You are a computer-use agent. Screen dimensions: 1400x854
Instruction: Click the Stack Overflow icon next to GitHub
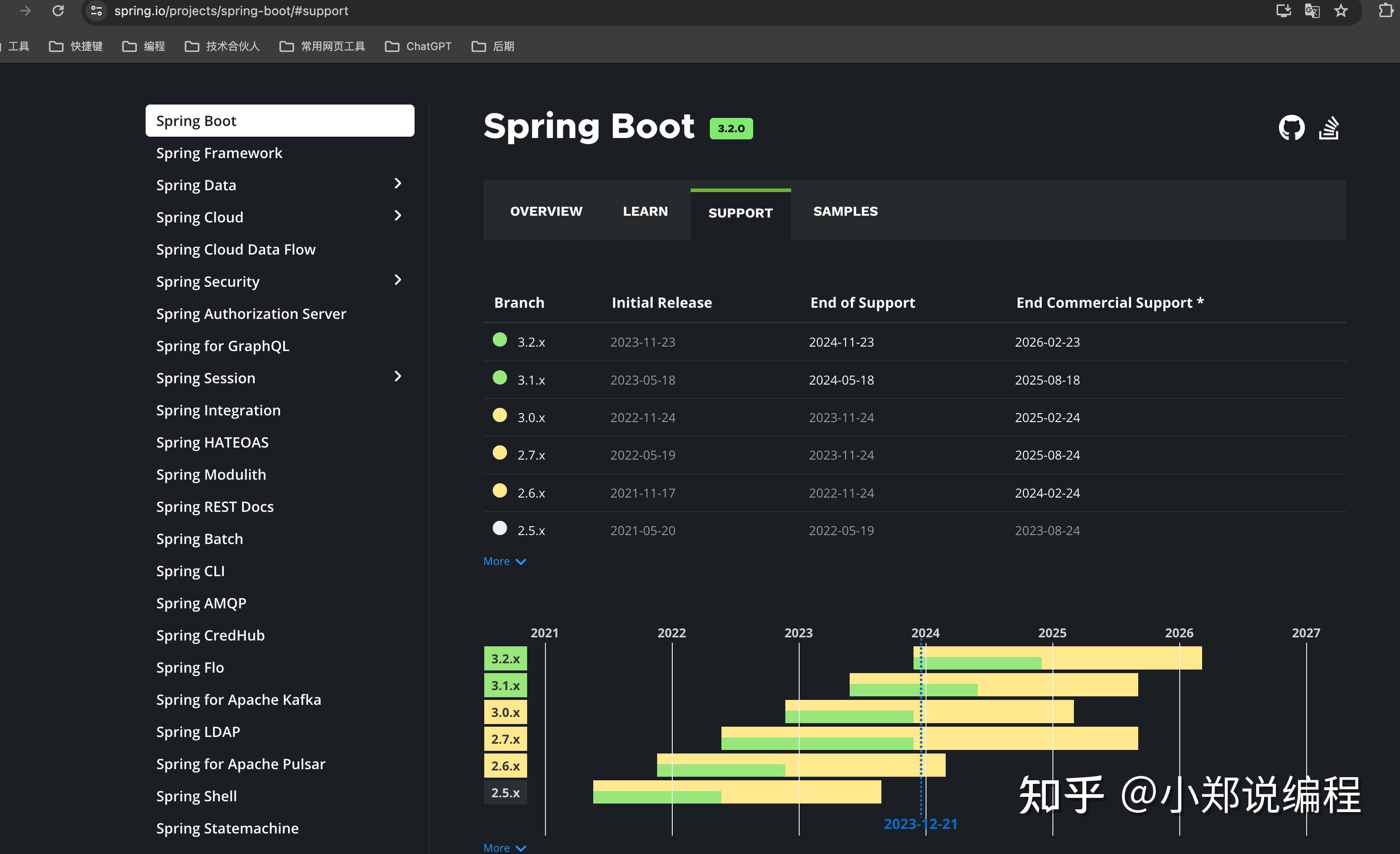pyautogui.click(x=1329, y=128)
